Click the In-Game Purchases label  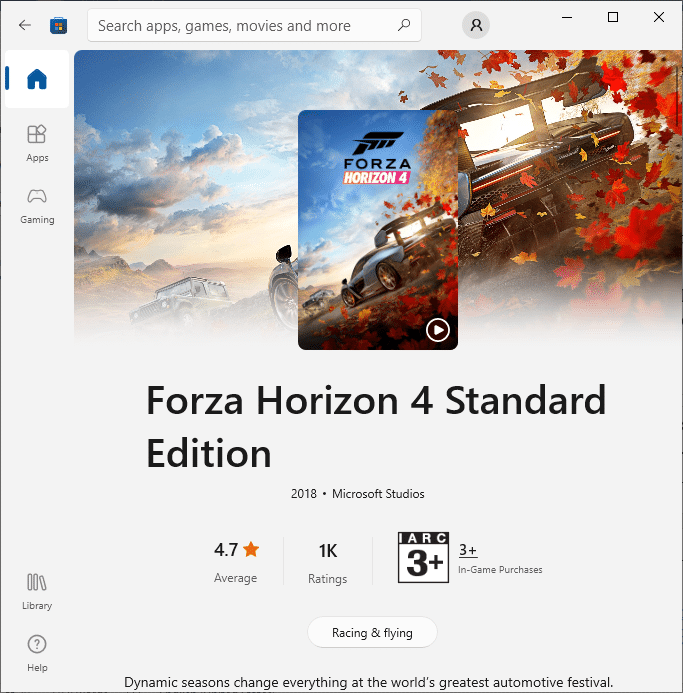pyautogui.click(x=500, y=570)
